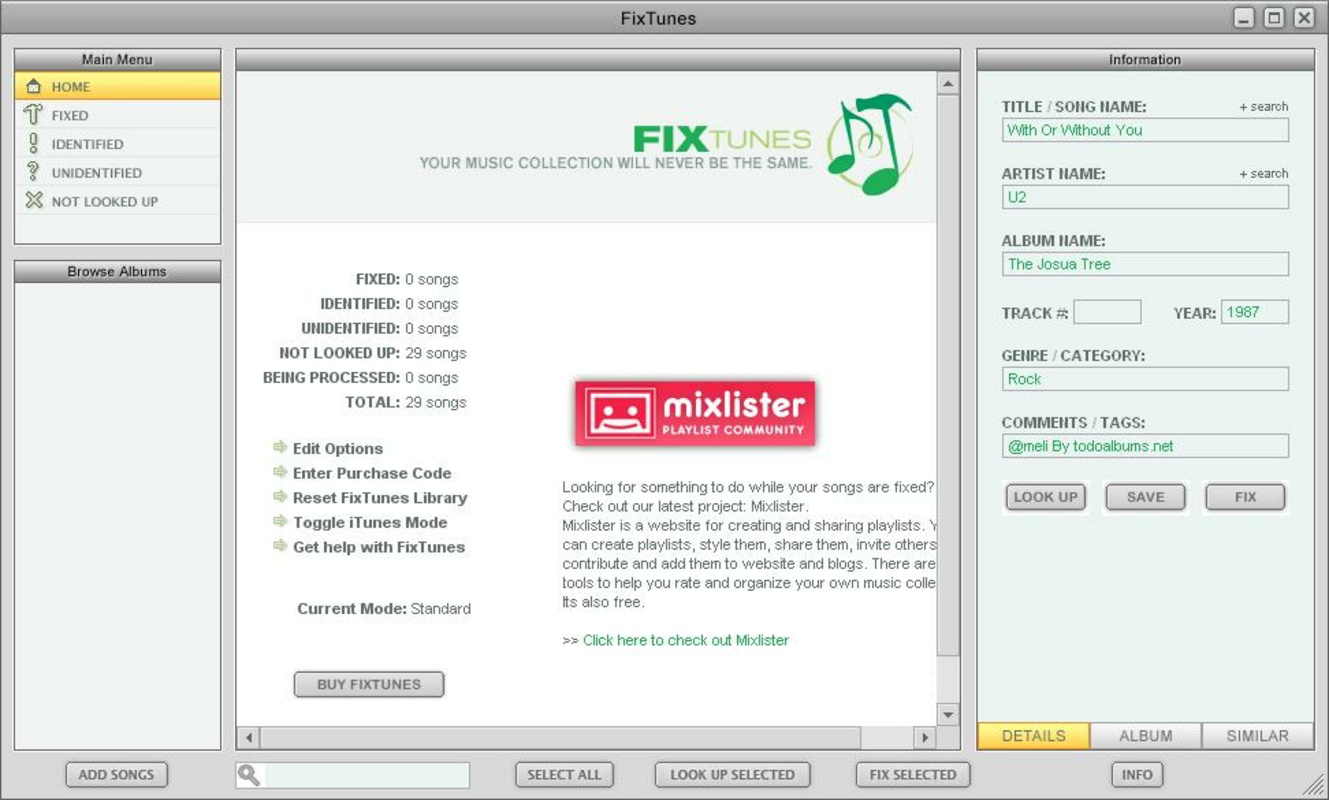Click the Look Up button in Information panel
Screen dimensions: 1329x800
[1046, 497]
